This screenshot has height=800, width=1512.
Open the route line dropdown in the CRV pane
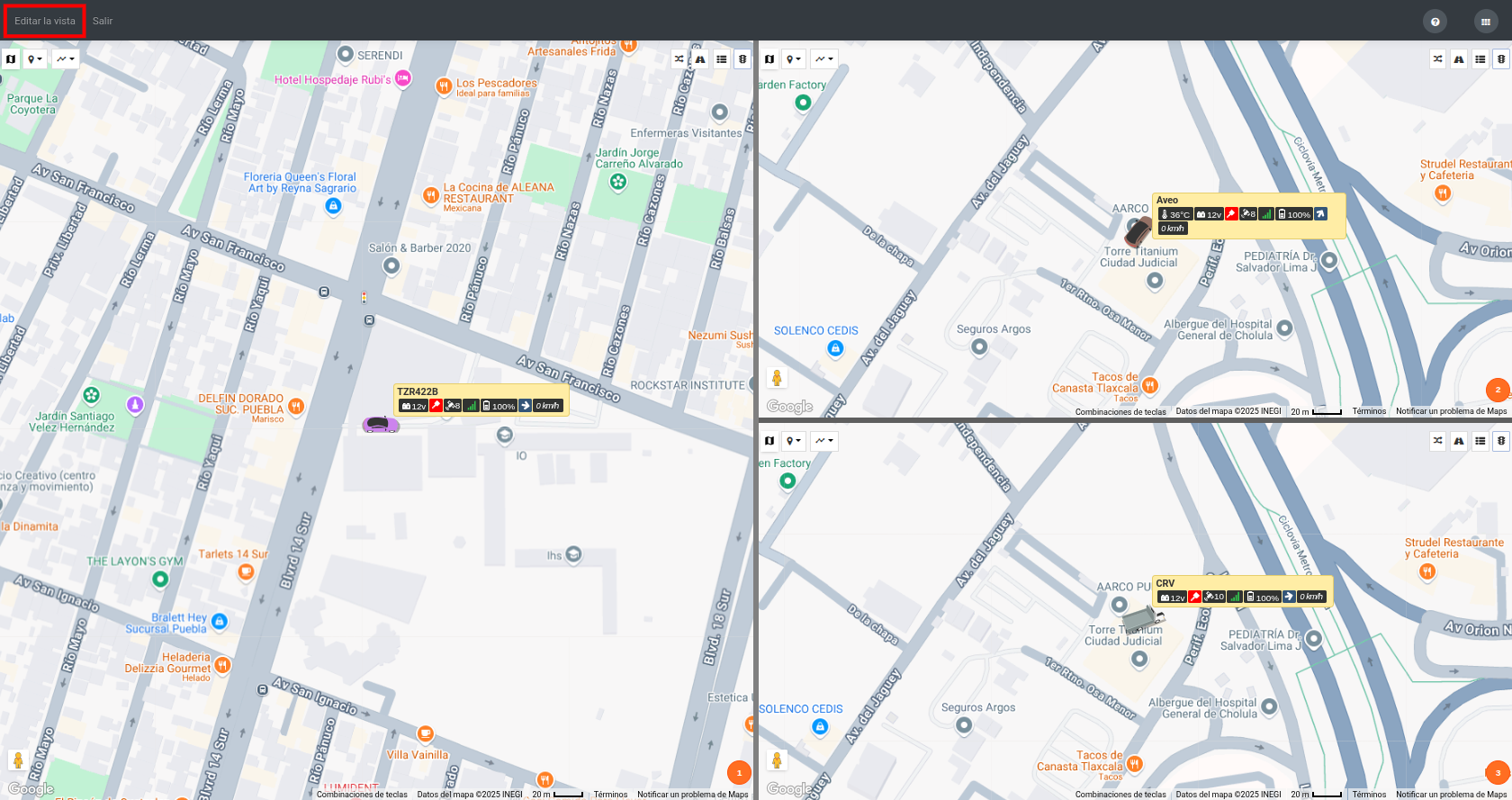(x=824, y=441)
